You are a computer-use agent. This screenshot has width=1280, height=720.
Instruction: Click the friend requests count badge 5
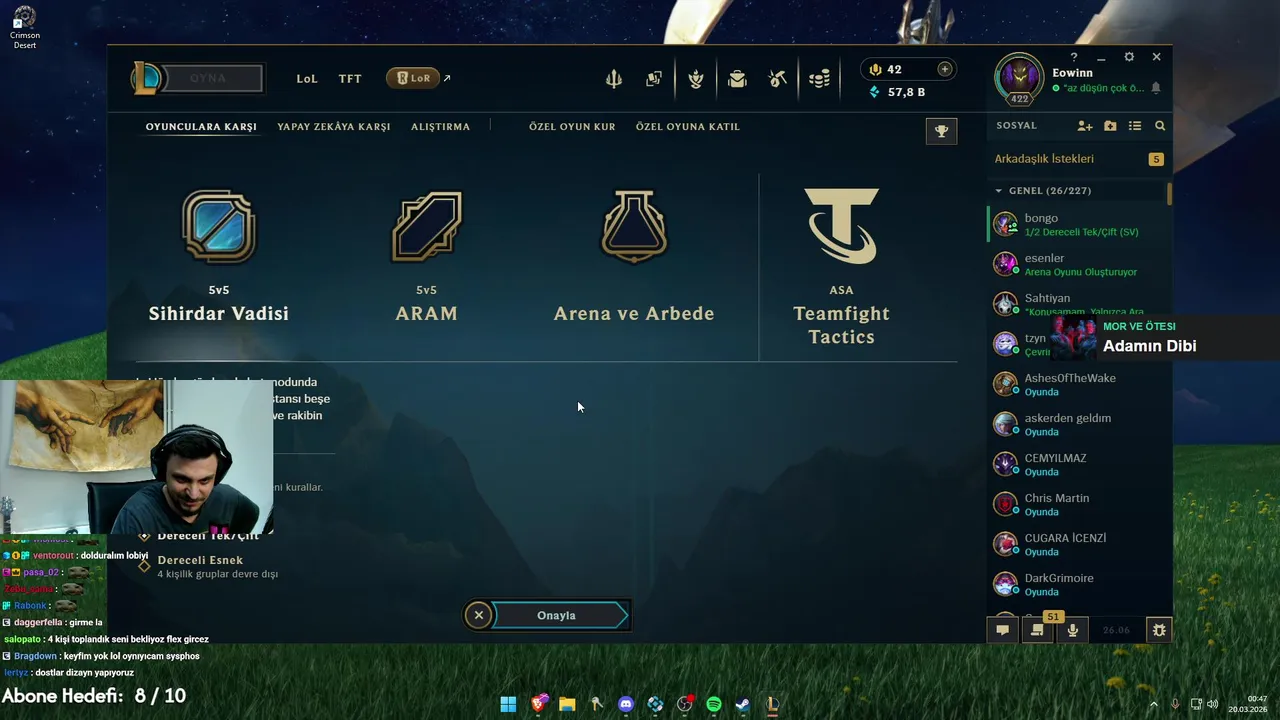[1156, 159]
